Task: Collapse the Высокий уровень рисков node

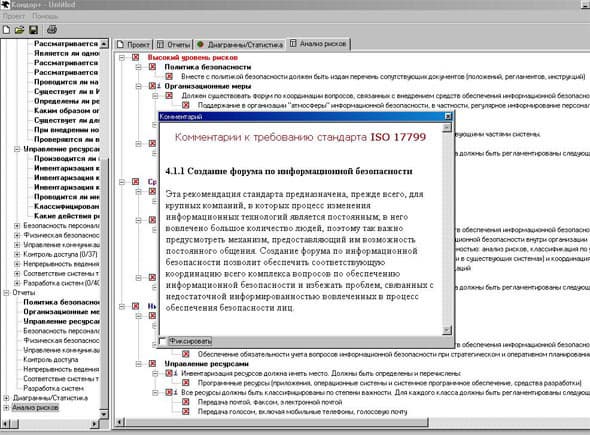Action: [122, 58]
